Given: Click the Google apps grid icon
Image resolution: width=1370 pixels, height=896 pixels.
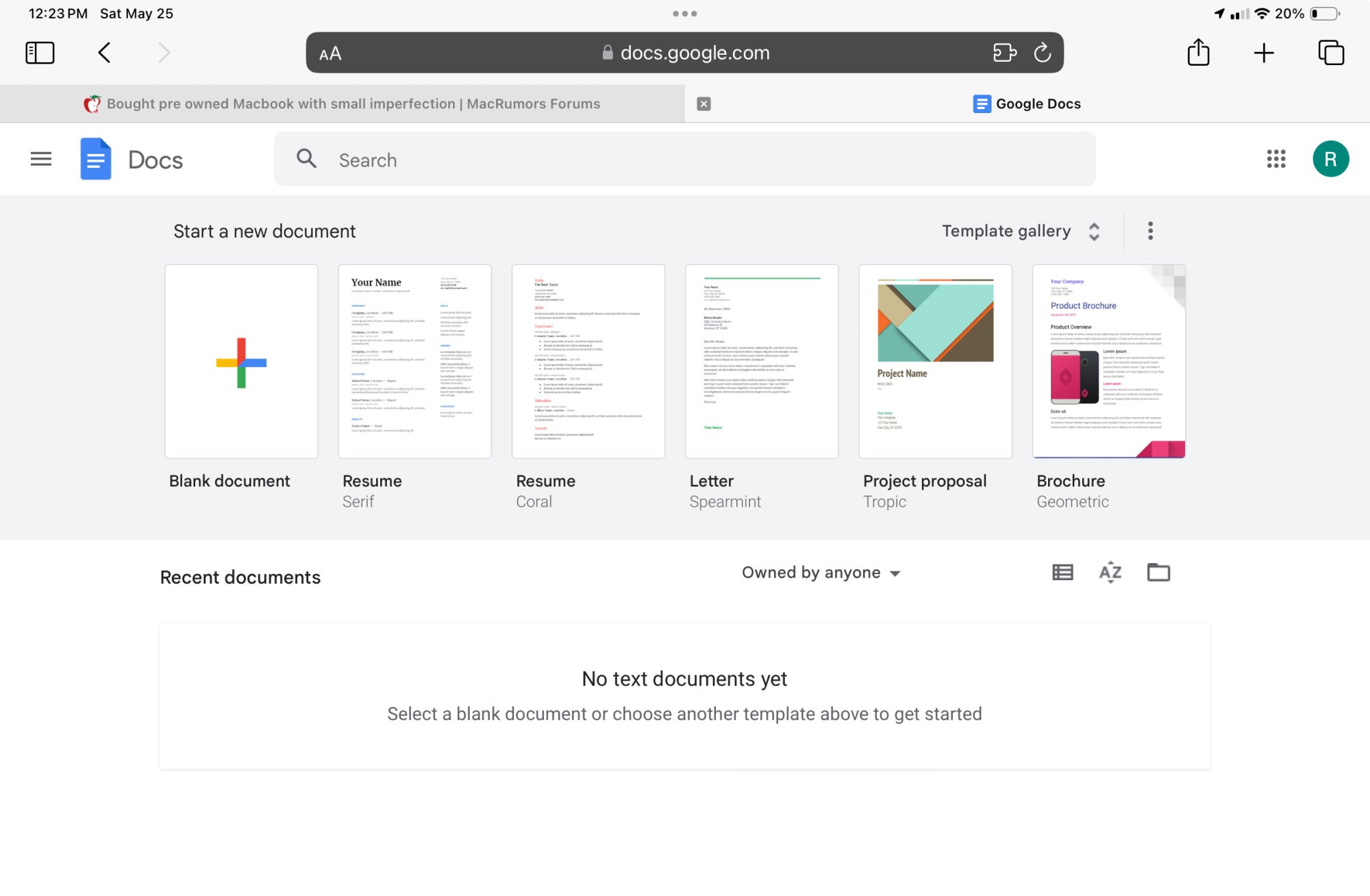Looking at the screenshot, I should click(x=1275, y=159).
